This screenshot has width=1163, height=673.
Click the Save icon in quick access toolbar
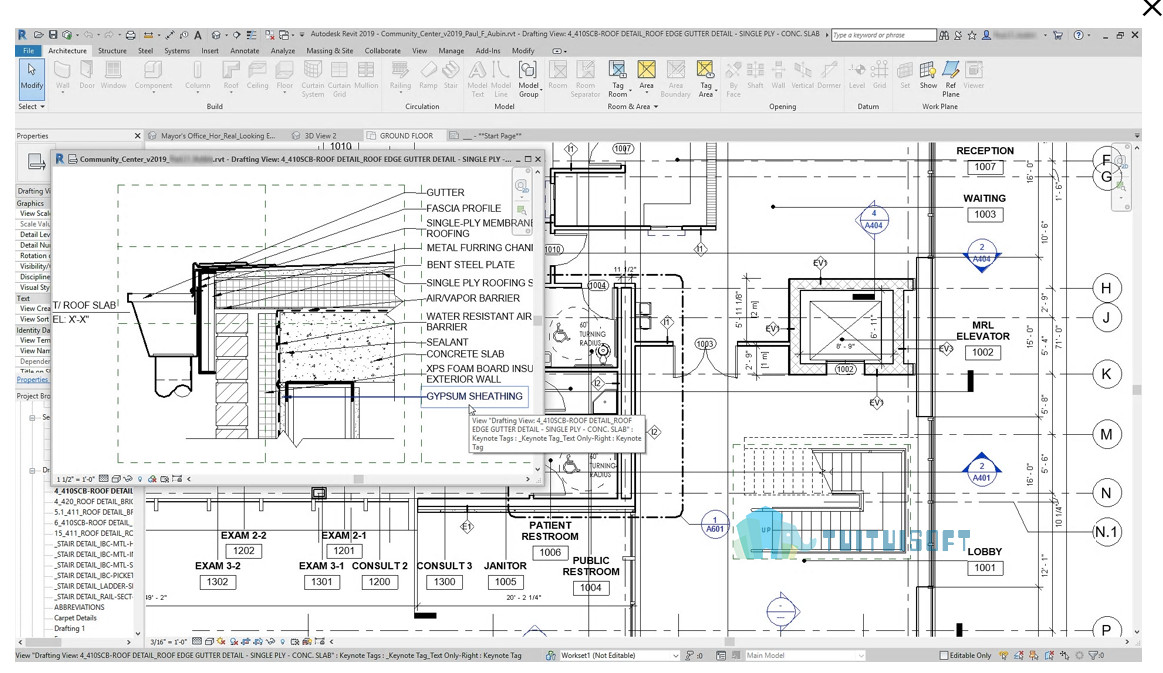coord(53,34)
